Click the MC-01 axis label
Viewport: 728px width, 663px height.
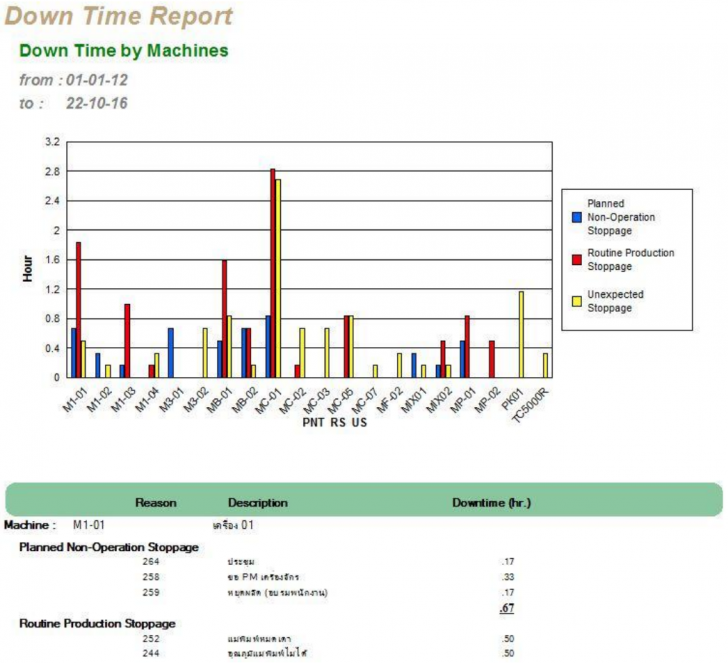coord(268,400)
